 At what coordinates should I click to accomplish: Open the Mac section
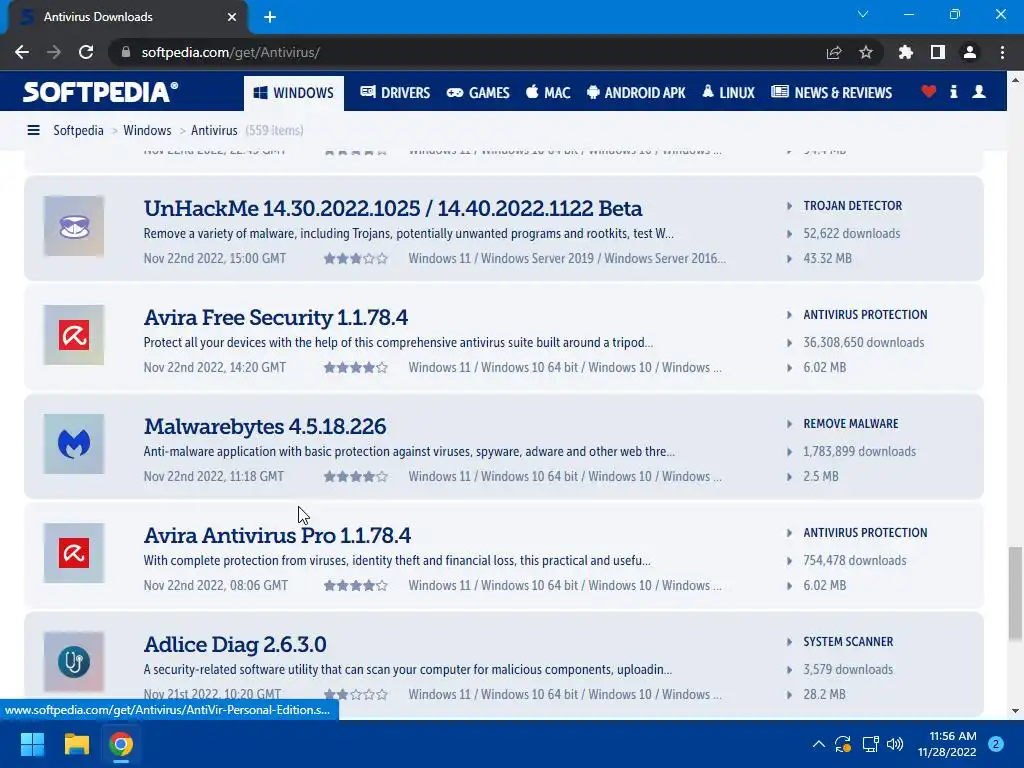pyautogui.click(x=549, y=93)
